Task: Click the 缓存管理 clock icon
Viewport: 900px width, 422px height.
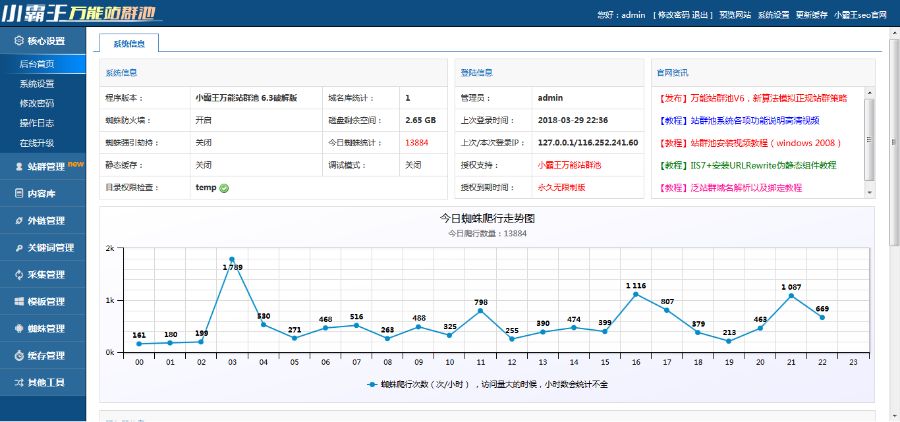Action: pos(19,356)
